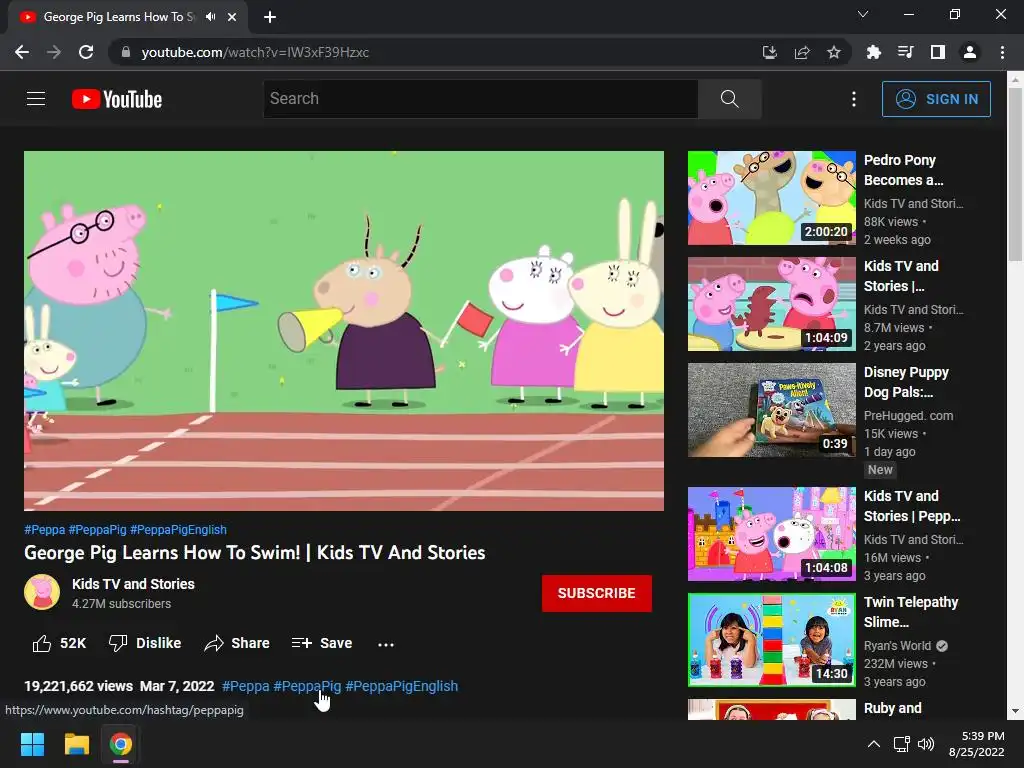Screen dimensions: 1024x768
Task: Share the video using Share button
Action: pos(237,643)
